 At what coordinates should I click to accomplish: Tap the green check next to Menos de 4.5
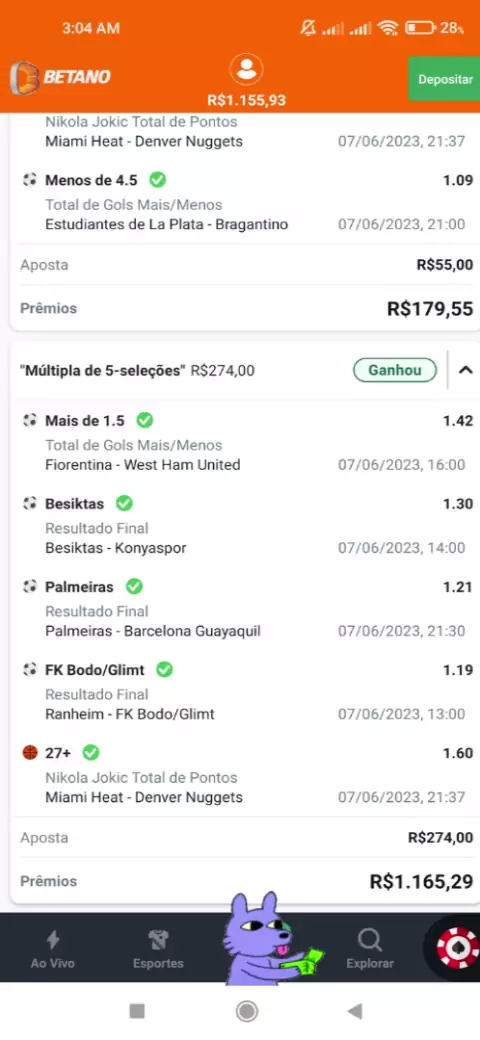(158, 179)
